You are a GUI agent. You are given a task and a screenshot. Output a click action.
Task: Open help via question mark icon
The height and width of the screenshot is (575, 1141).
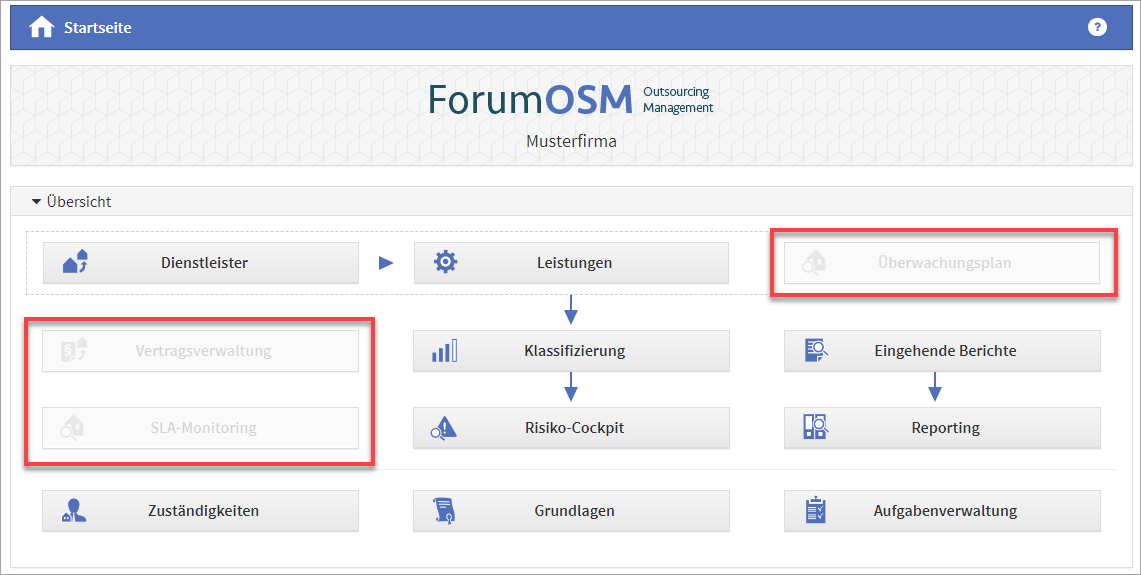coord(1097,27)
